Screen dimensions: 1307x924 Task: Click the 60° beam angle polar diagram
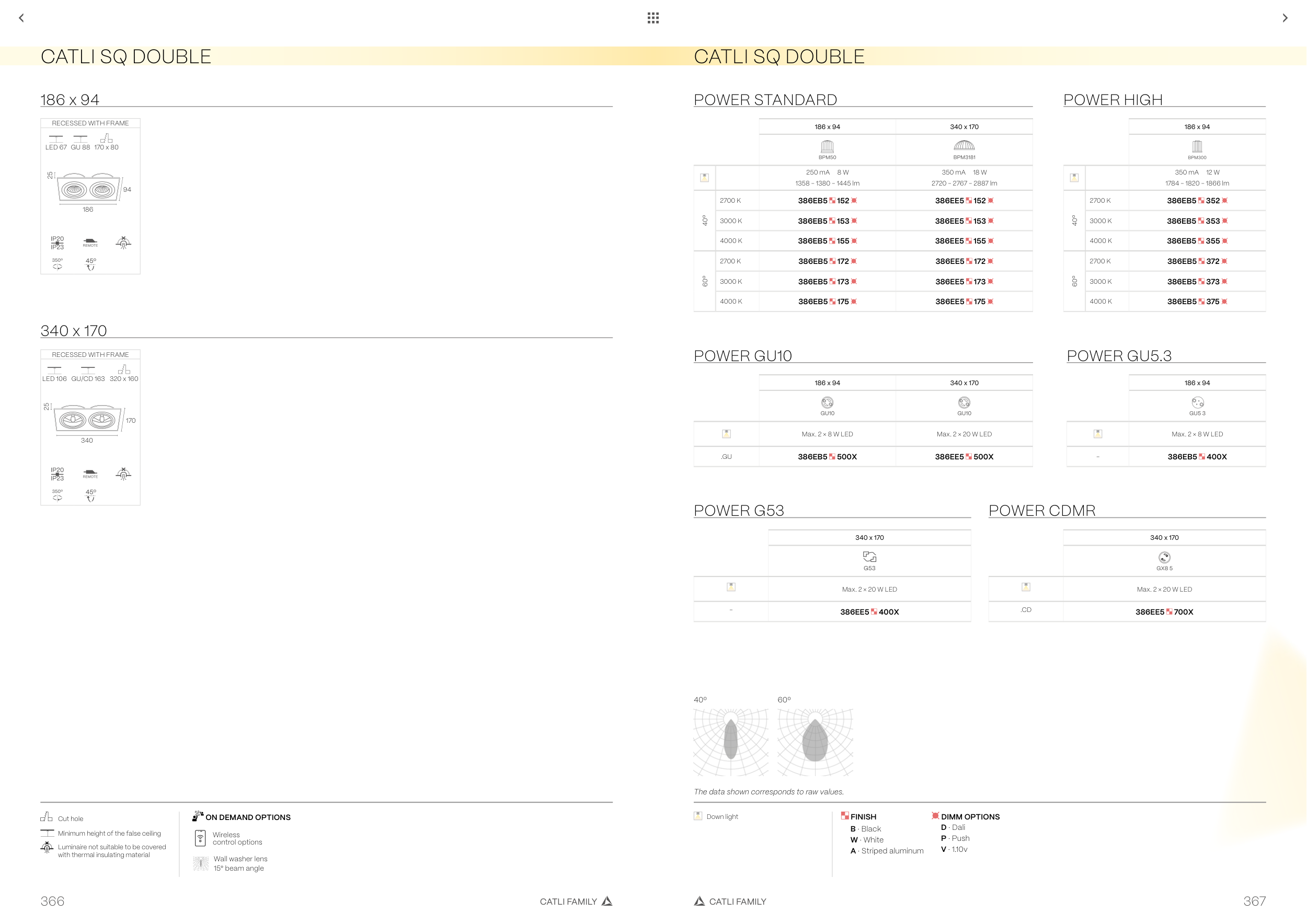point(815,742)
